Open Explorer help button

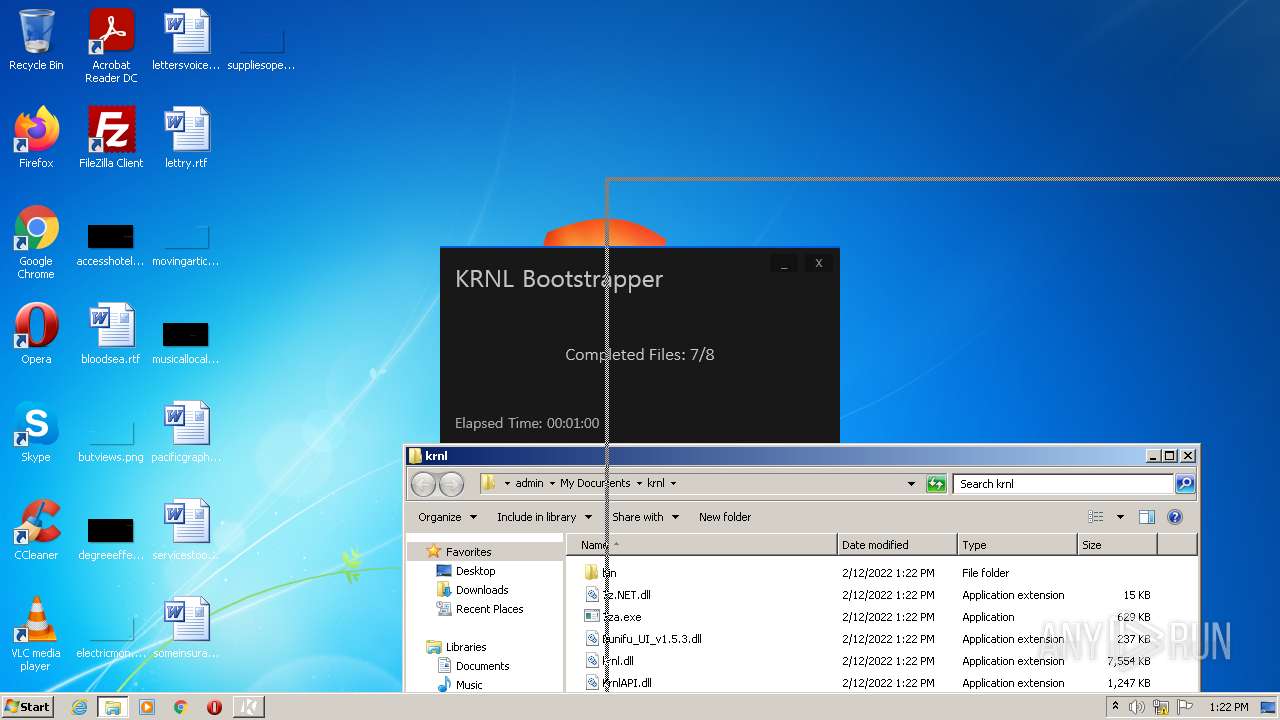pyautogui.click(x=1175, y=517)
